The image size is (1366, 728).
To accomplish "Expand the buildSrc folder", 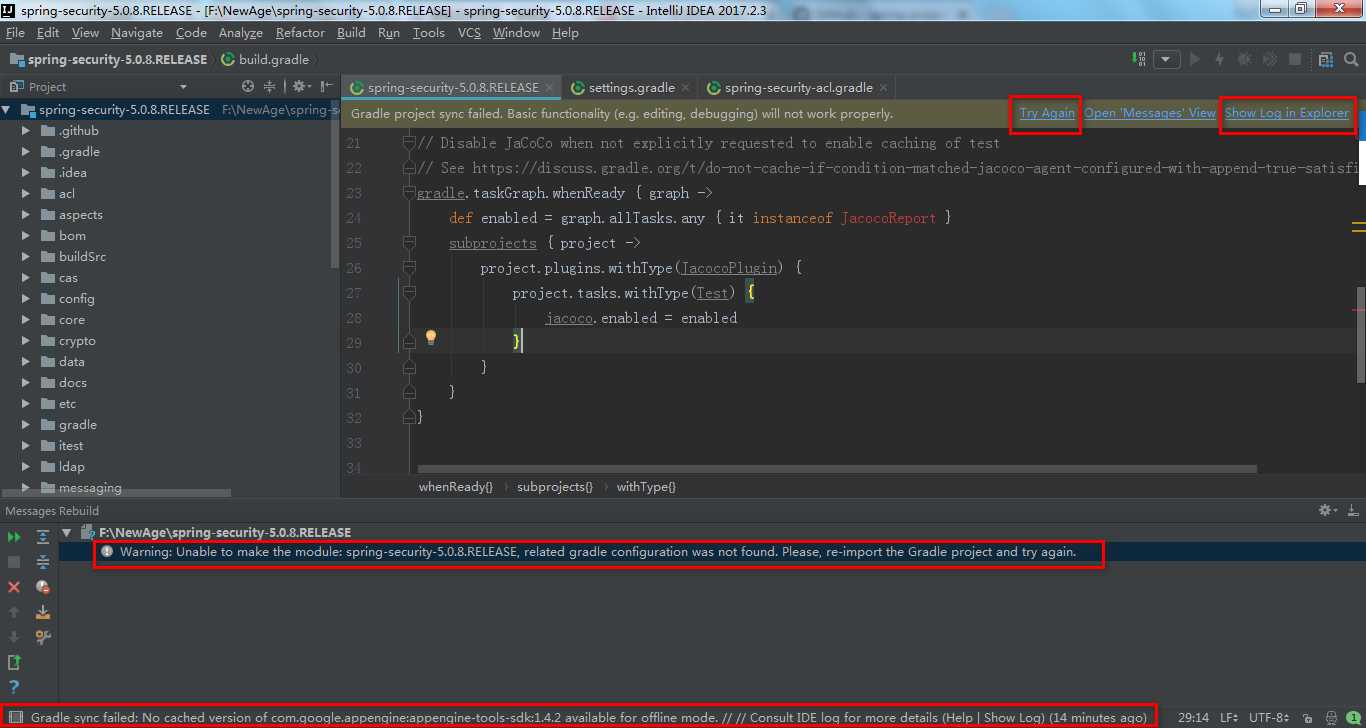I will [x=26, y=257].
